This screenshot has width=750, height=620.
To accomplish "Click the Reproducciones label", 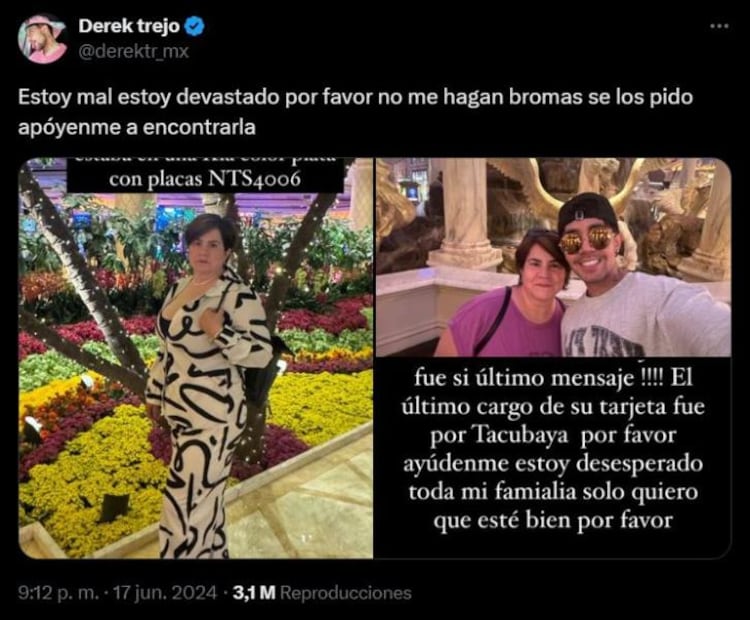I will pyautogui.click(x=345, y=593).
